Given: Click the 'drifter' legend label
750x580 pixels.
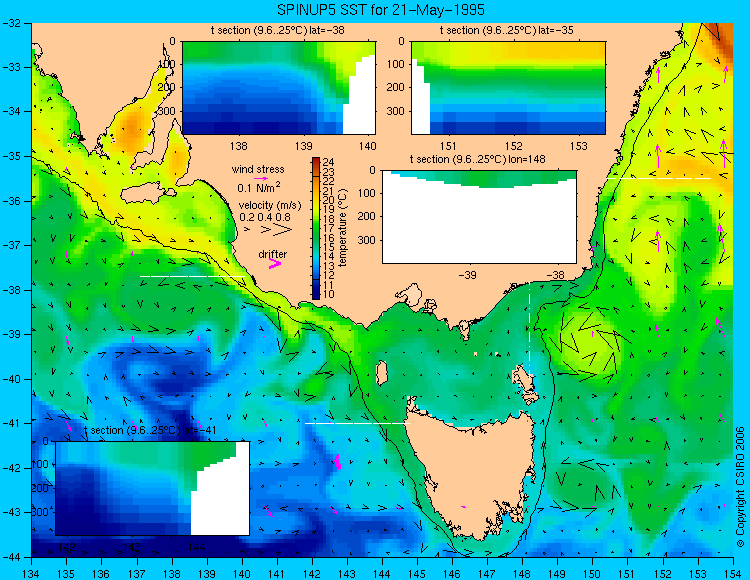Looking at the screenshot, I should tap(273, 254).
